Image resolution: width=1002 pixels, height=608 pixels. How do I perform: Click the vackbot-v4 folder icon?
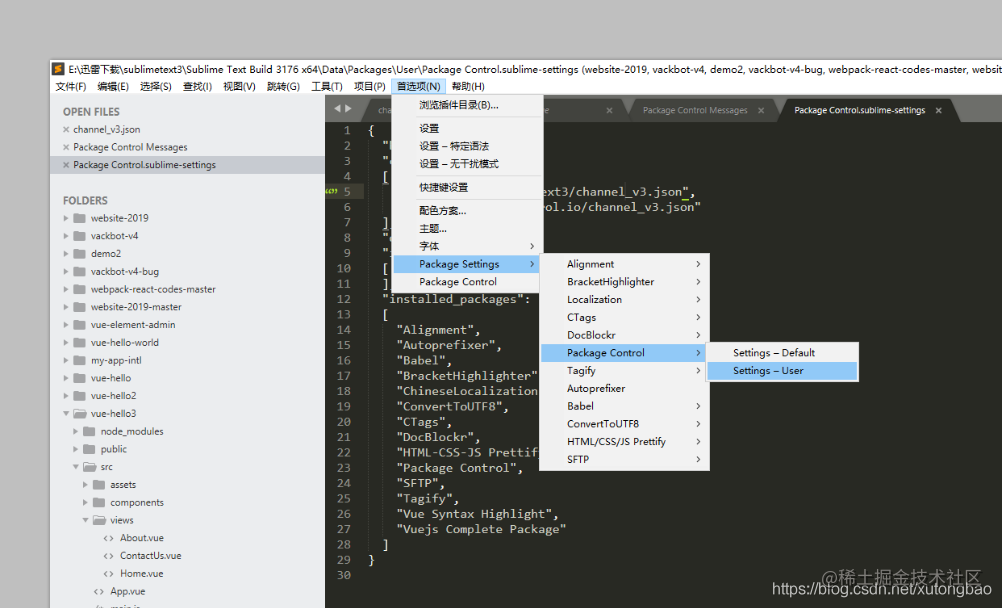pos(79,236)
